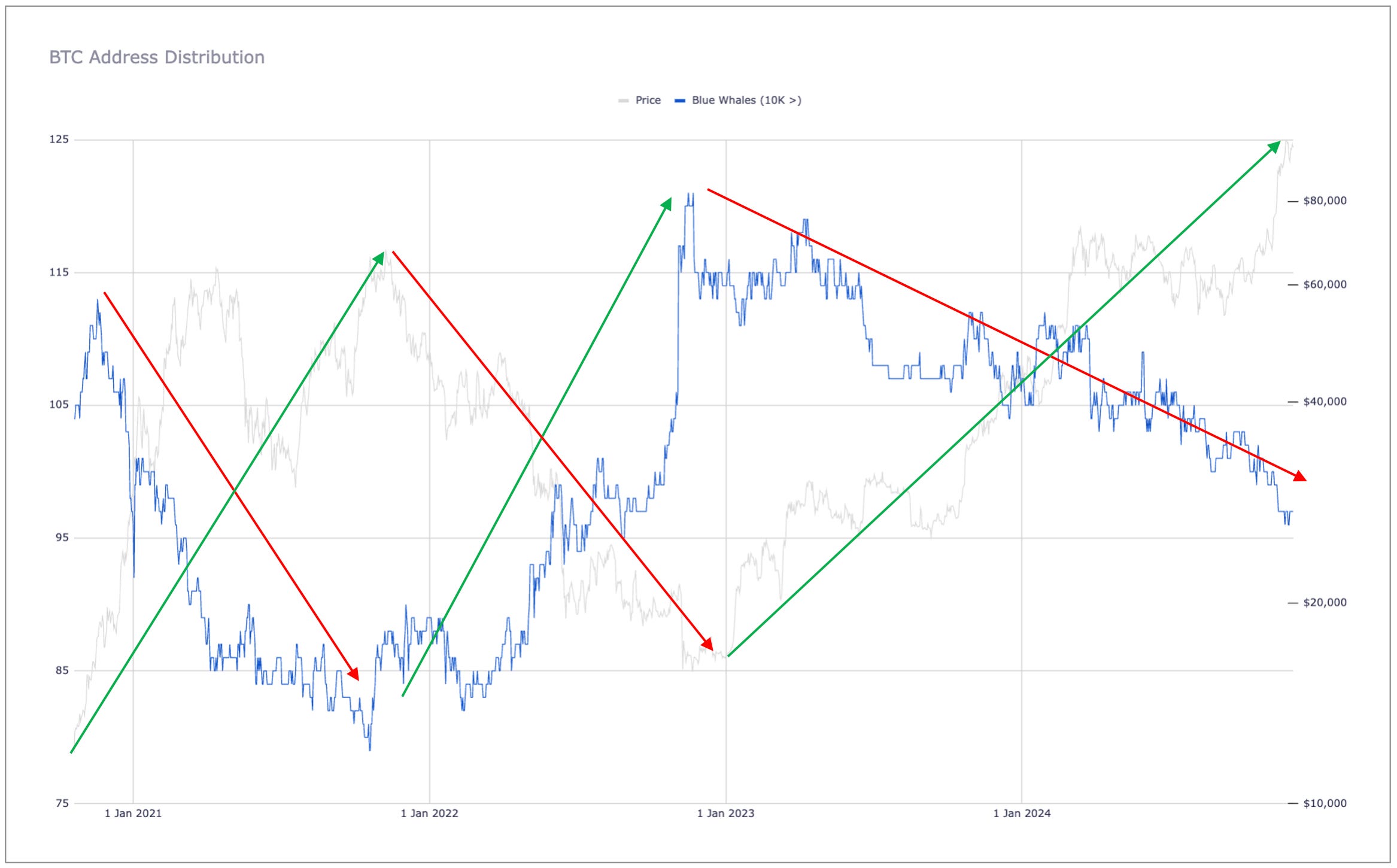Select the 1 Jan 2024 axis label

click(1022, 814)
